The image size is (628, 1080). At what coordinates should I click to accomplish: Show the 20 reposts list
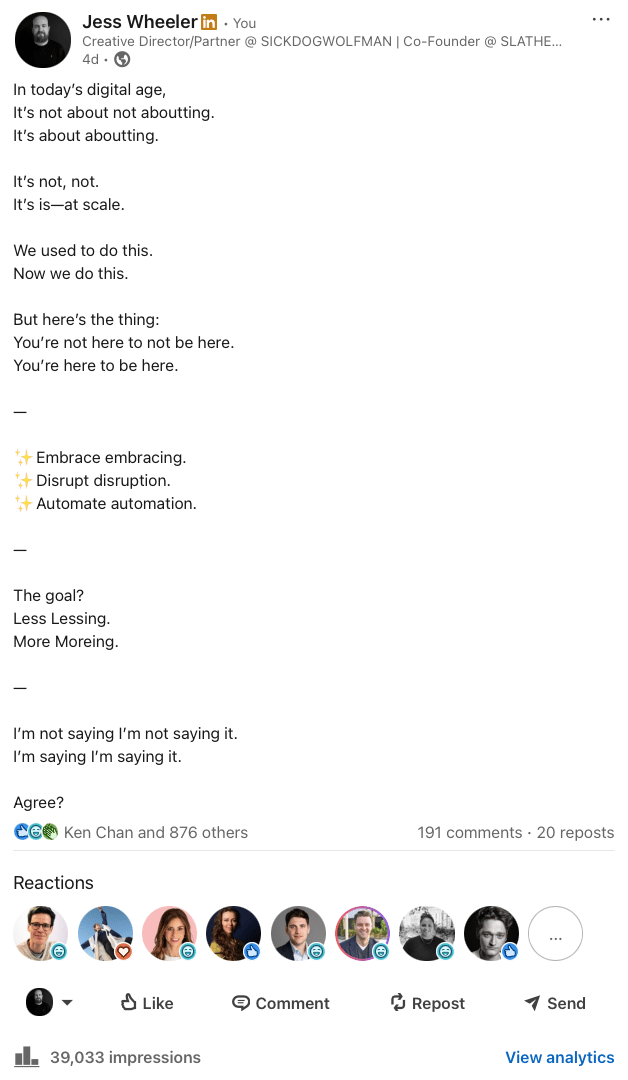[x=575, y=832]
